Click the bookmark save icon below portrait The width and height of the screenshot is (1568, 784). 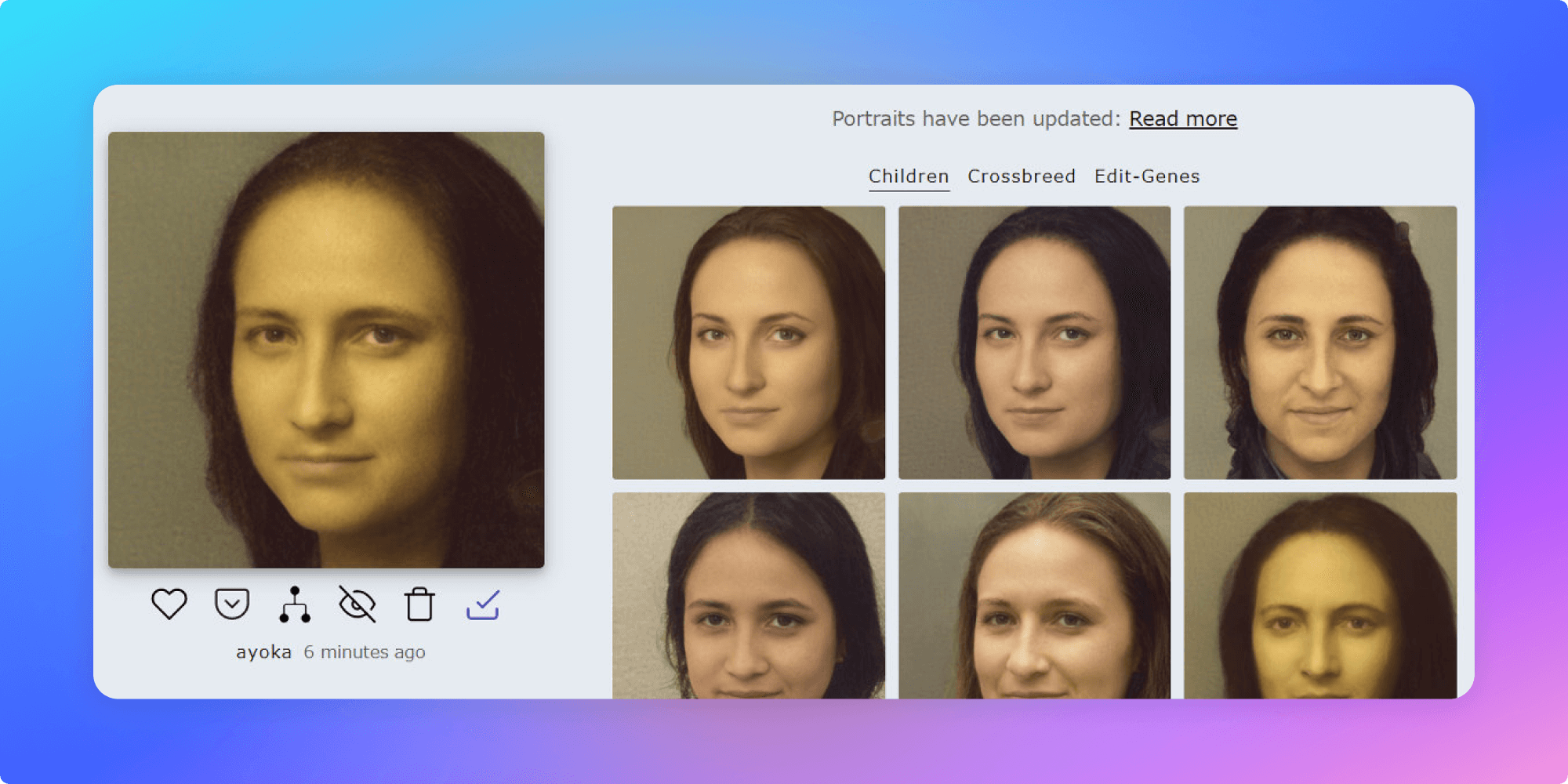[x=232, y=604]
